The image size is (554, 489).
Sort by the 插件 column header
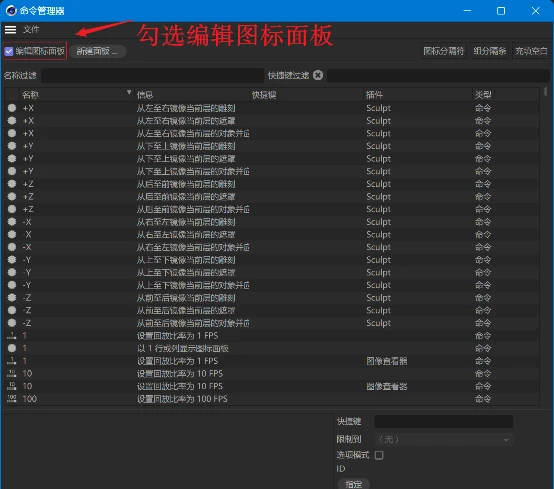(374, 95)
